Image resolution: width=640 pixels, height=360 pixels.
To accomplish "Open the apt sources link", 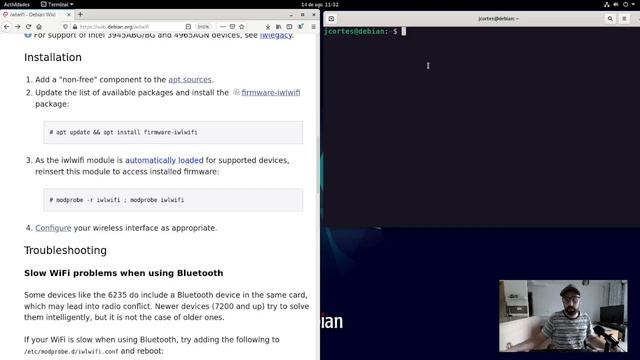I will click(x=190, y=80).
